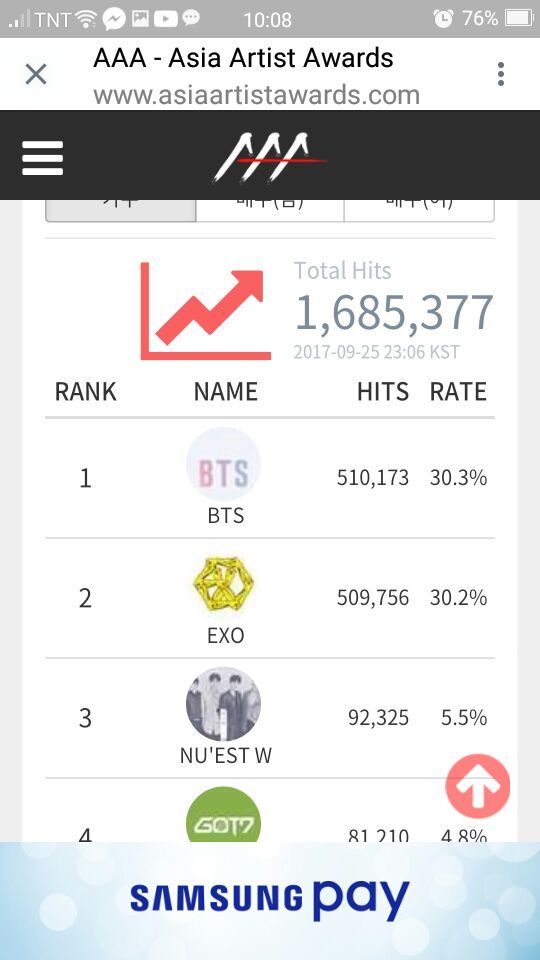The height and width of the screenshot is (960, 540).
Task: Tap the Messenger notification icon in status bar
Action: (x=114, y=19)
